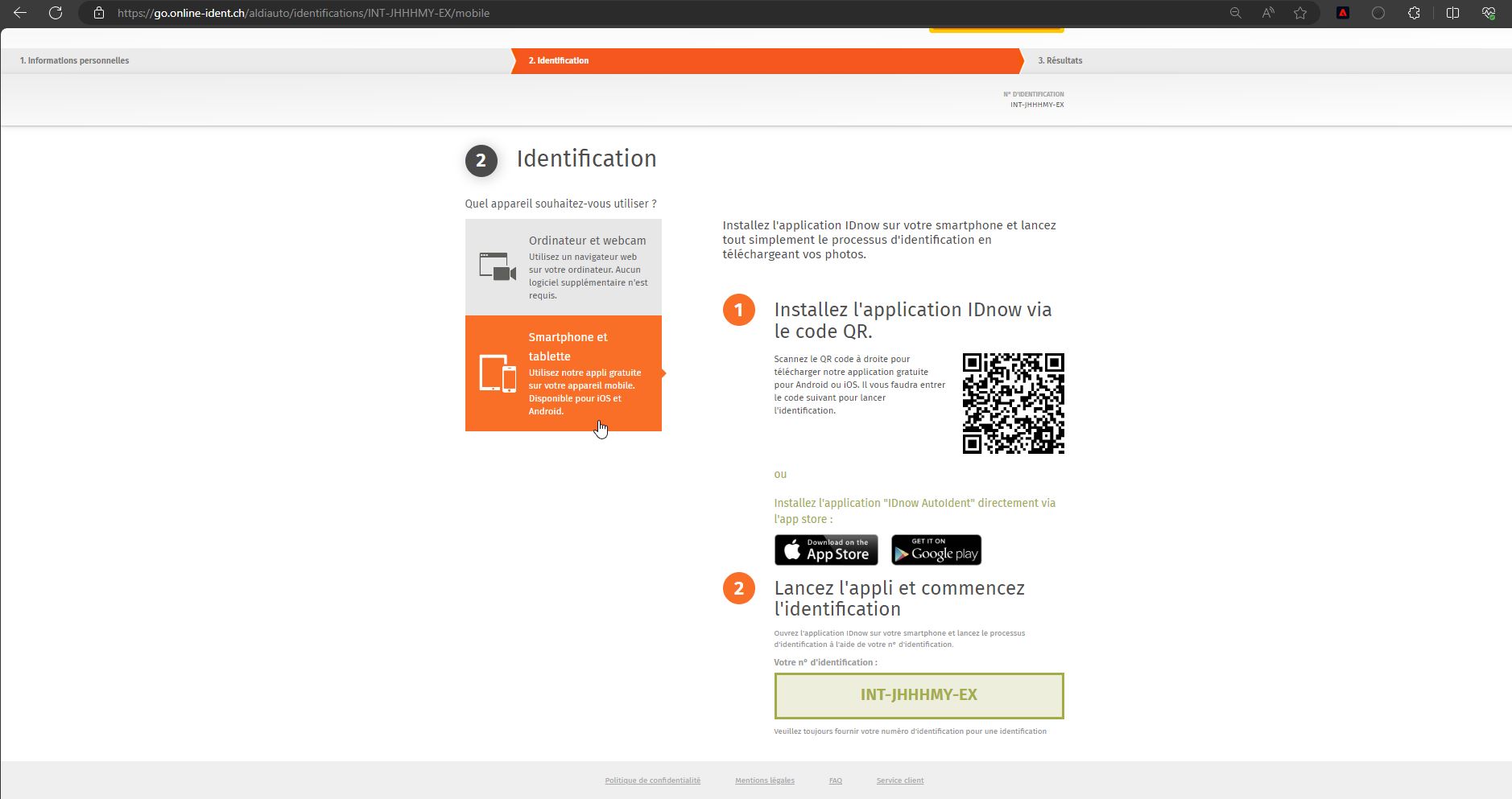Click the INT-JHHHMY-EX identification number box
Viewport: 1512px width, 799px height.
[x=919, y=695]
